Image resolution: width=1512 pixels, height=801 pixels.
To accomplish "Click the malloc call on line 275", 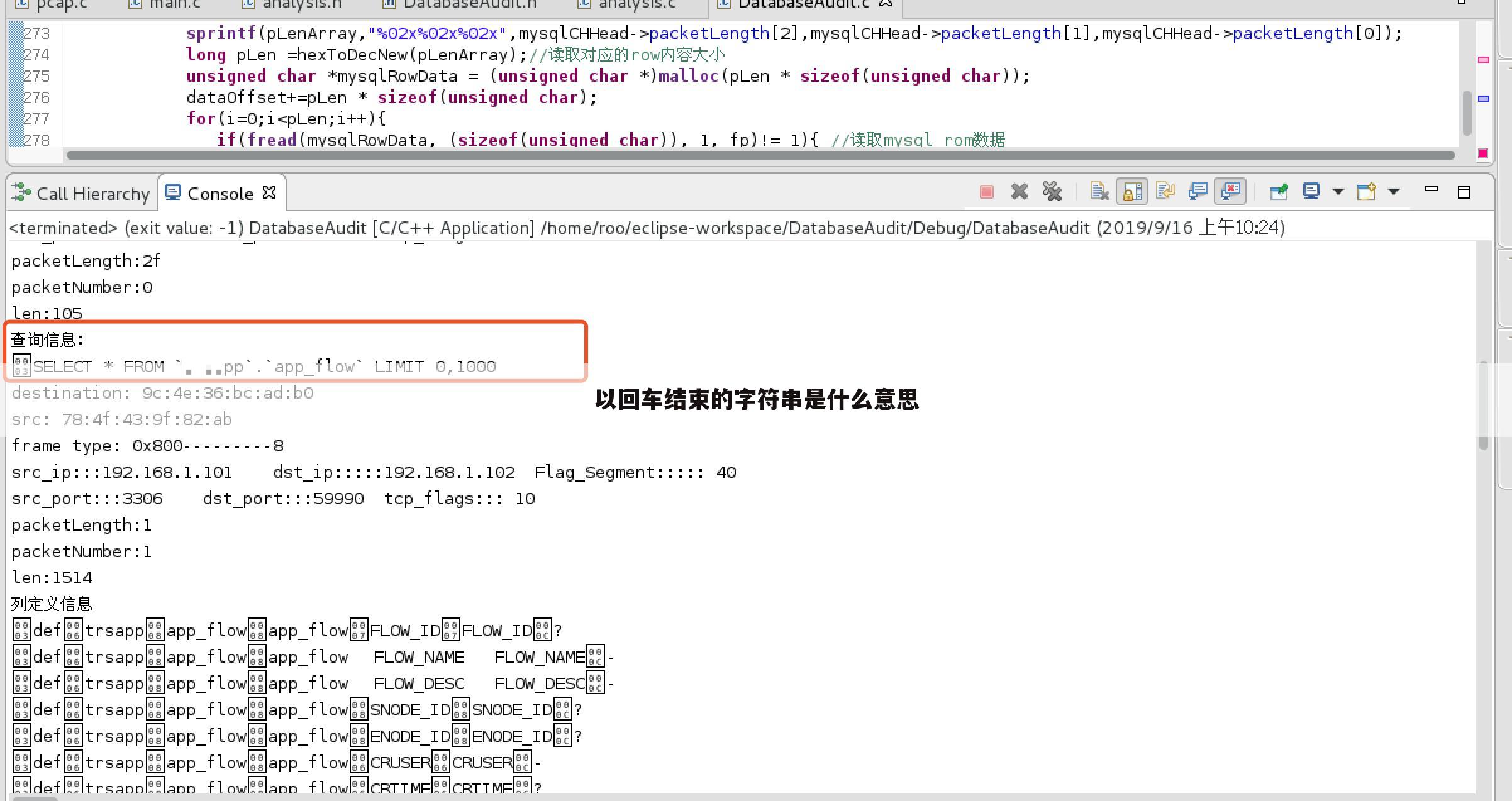I will coord(688,76).
